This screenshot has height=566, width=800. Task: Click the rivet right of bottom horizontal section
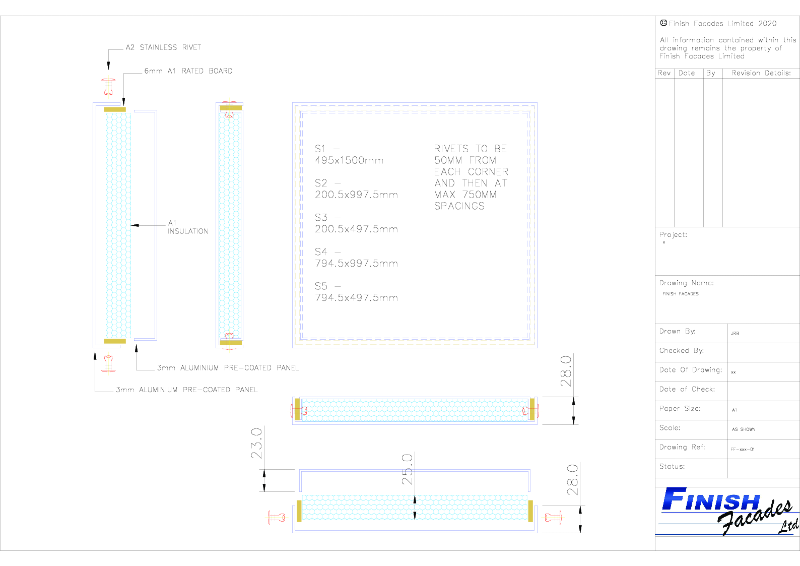556,516
